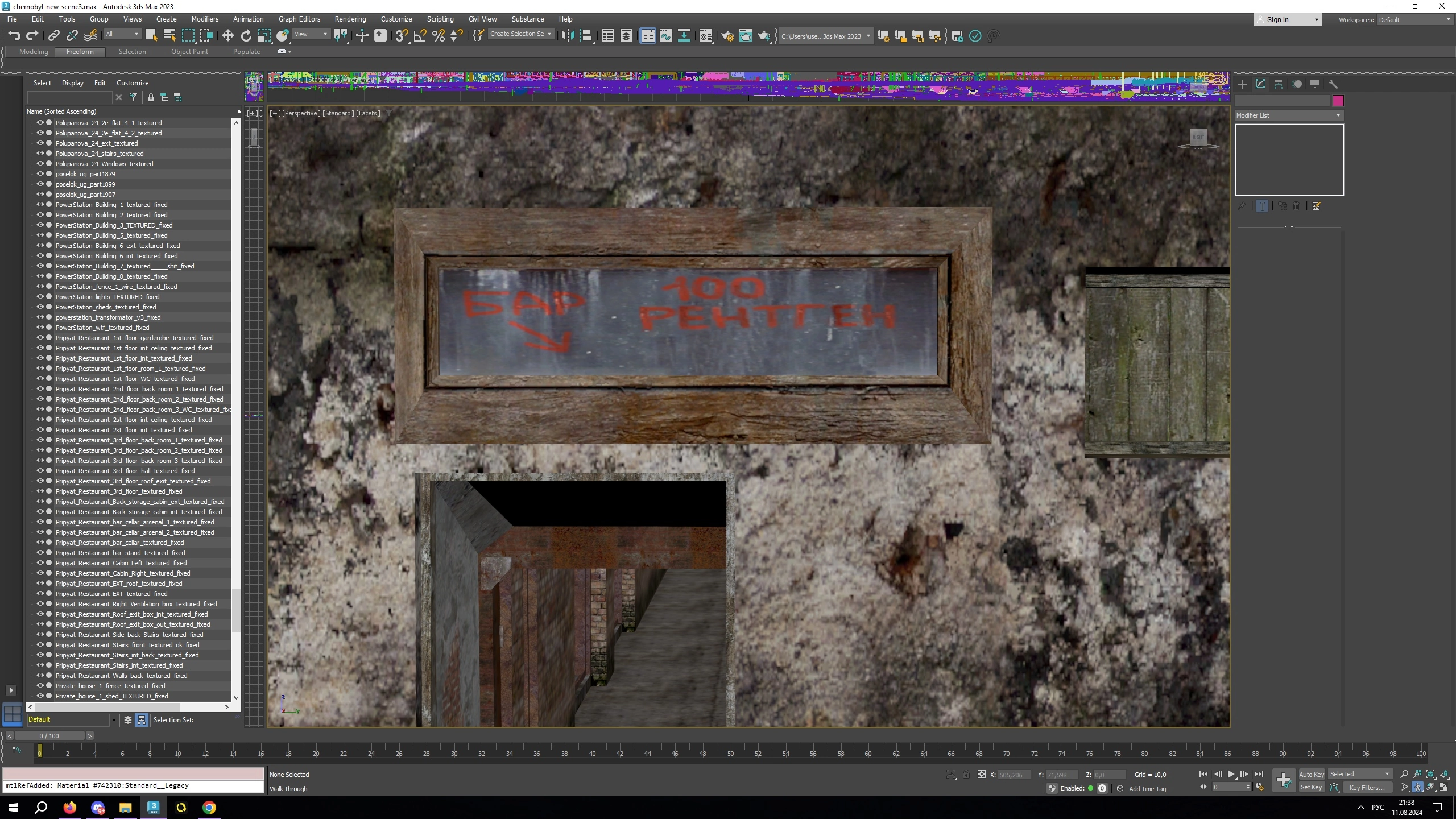Toggle the Auto Key button
1456x819 pixels.
[x=1311, y=774]
